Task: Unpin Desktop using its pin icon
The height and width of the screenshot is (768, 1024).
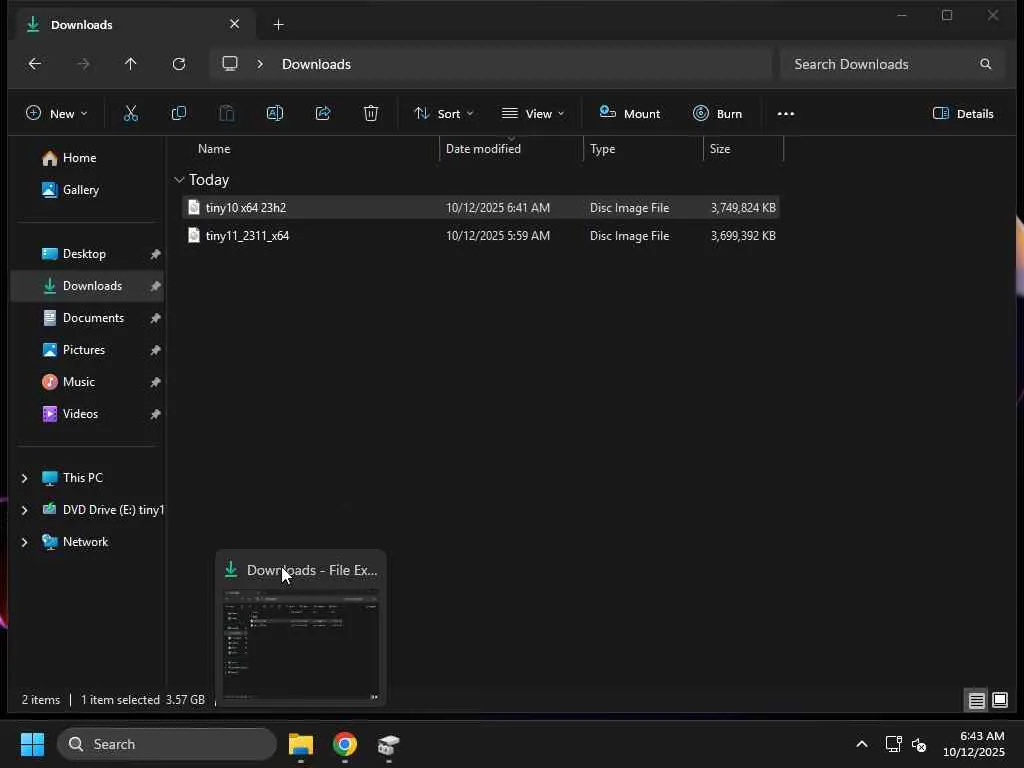Action: (155, 254)
